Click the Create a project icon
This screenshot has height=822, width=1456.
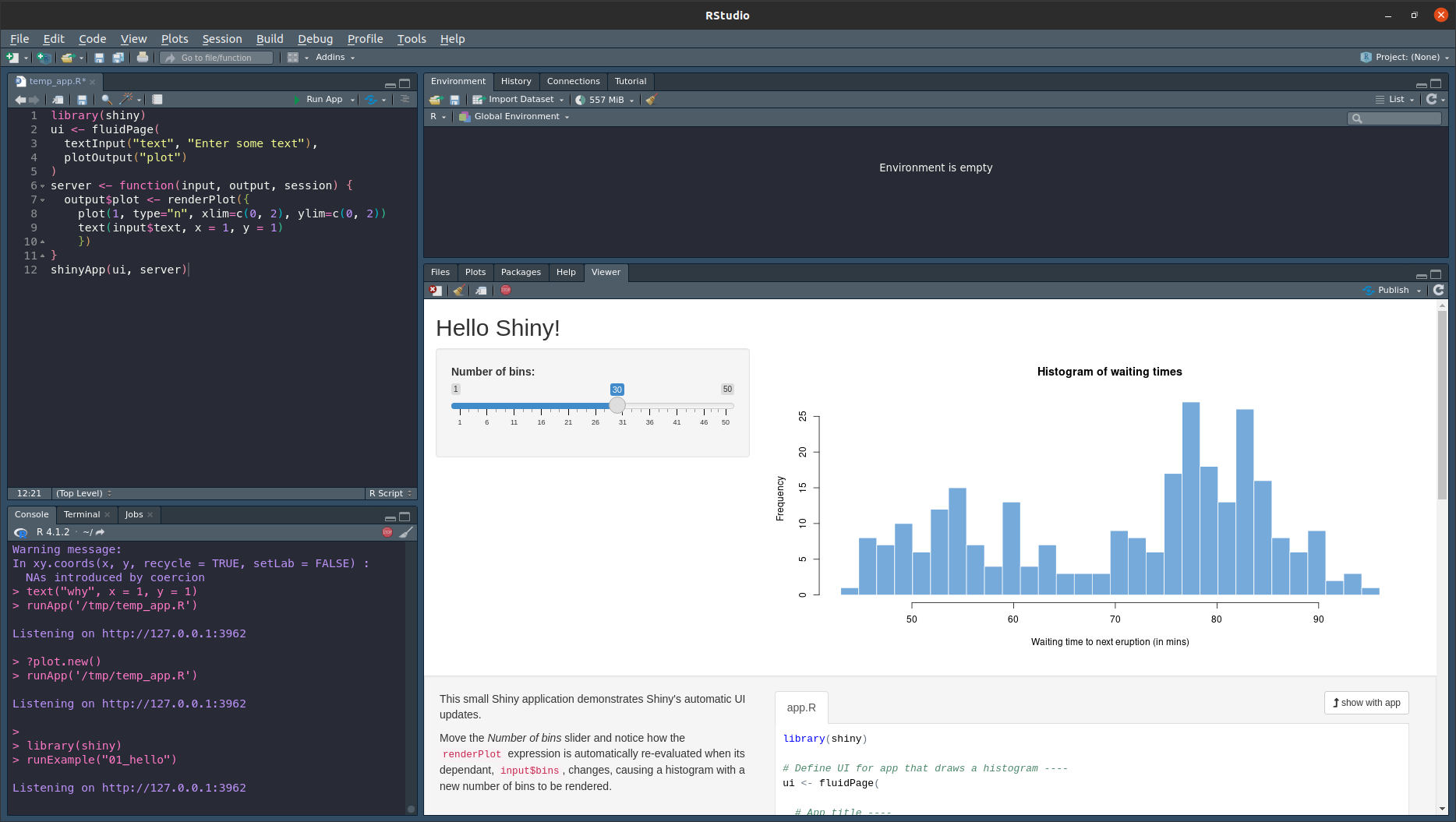44,58
